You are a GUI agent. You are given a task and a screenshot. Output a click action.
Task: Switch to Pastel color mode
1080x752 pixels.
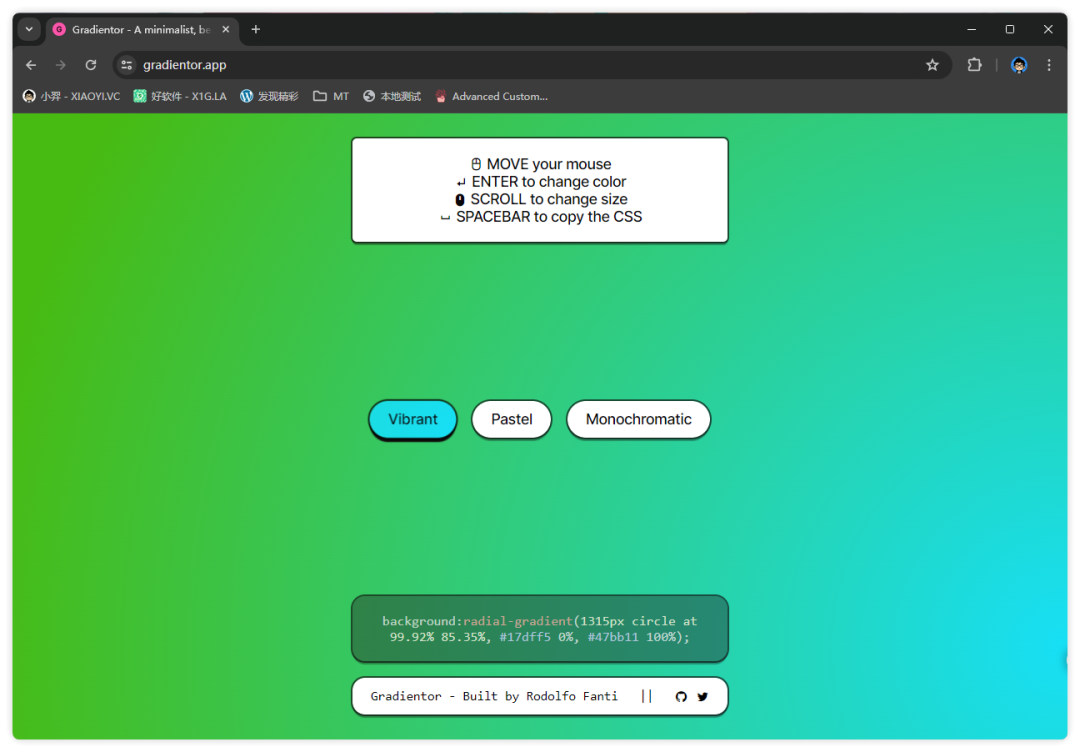click(x=511, y=420)
